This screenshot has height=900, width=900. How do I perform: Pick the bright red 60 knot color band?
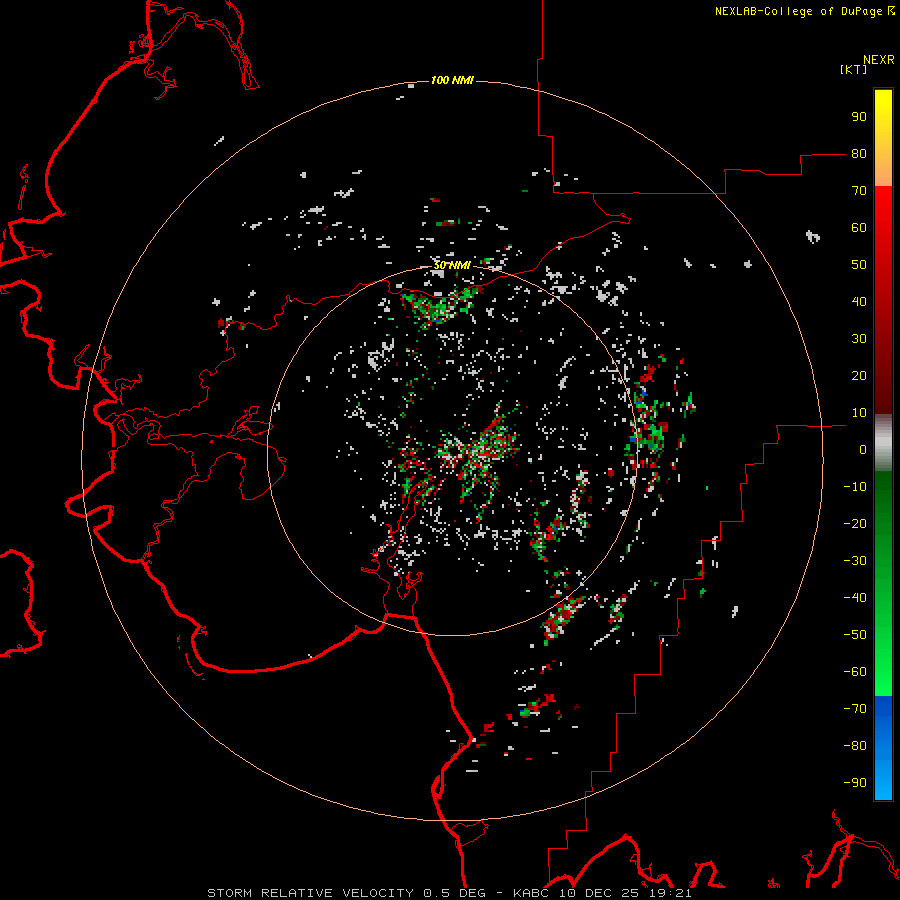[883, 228]
